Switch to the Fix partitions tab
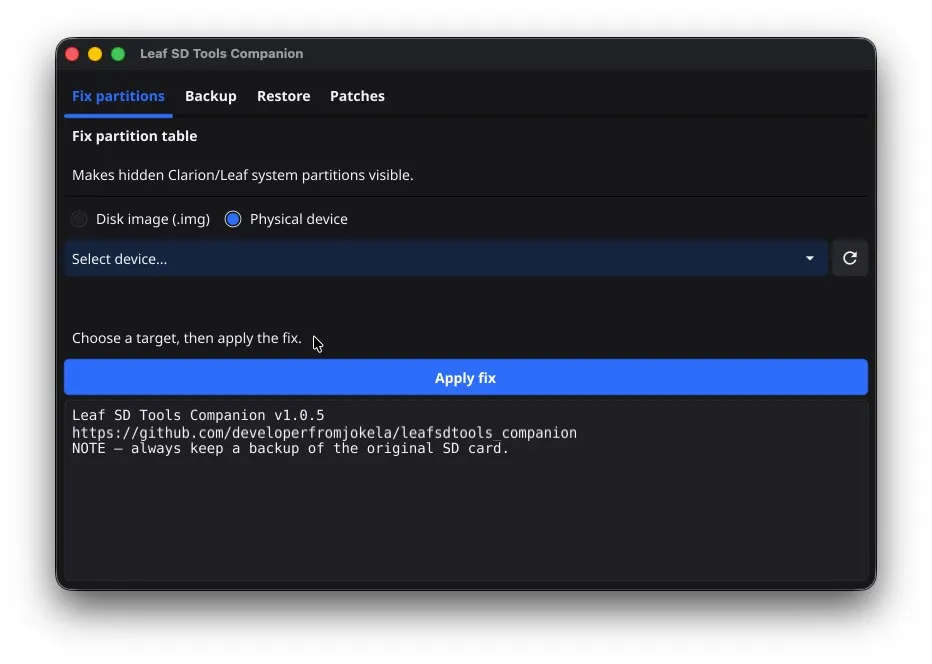The height and width of the screenshot is (664, 932). tap(118, 96)
